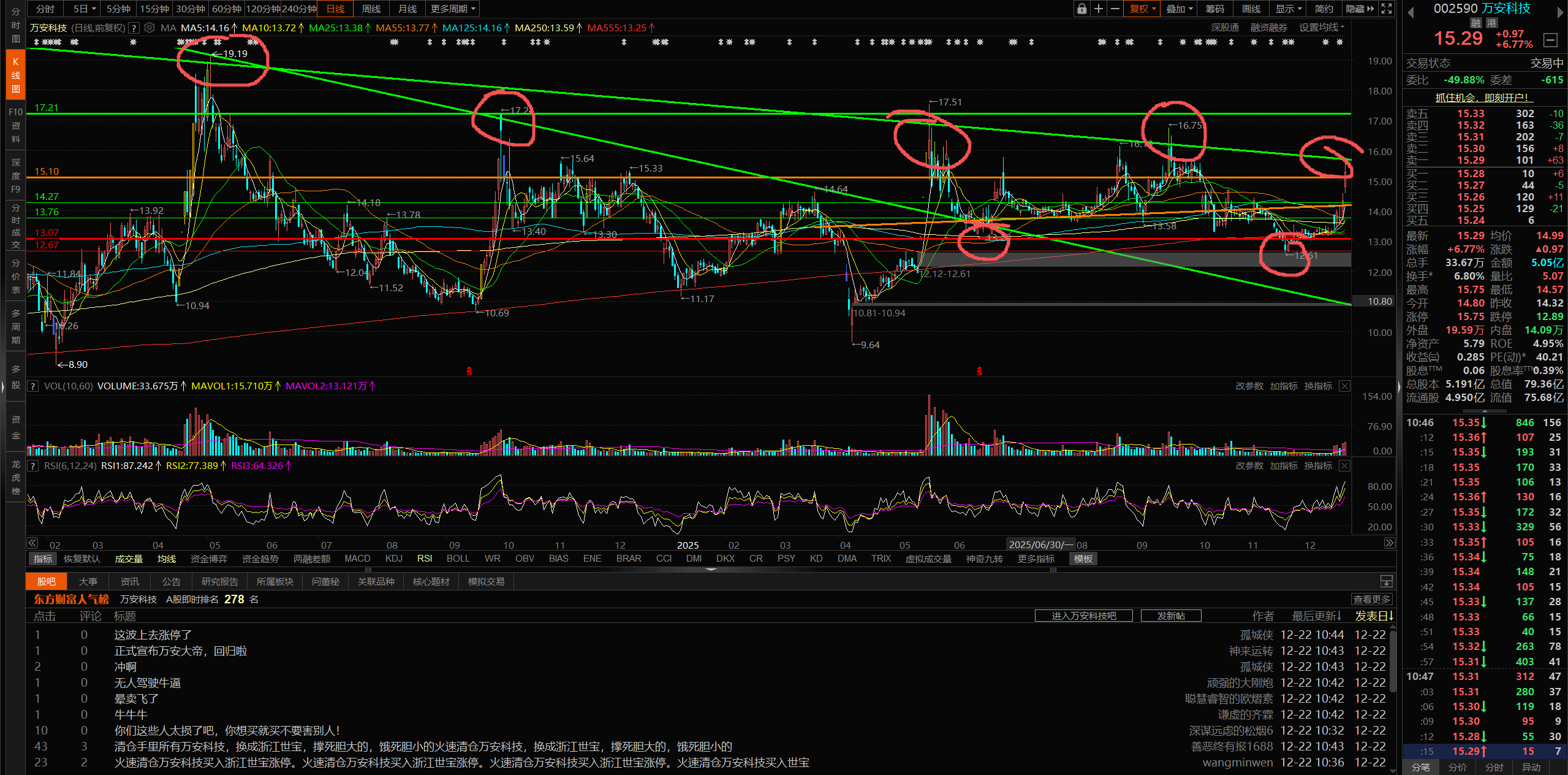
Task: Open MA settings gear icon
Action: (150, 28)
